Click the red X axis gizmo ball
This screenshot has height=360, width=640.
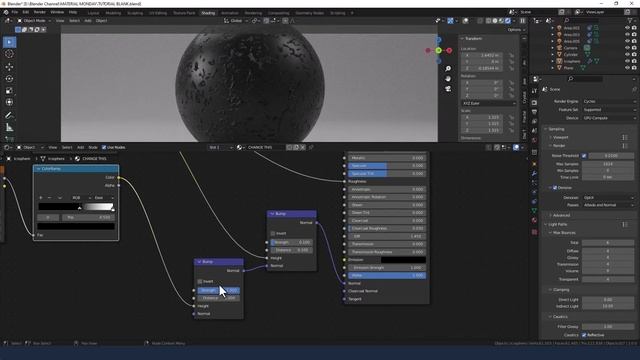tap(449, 51)
